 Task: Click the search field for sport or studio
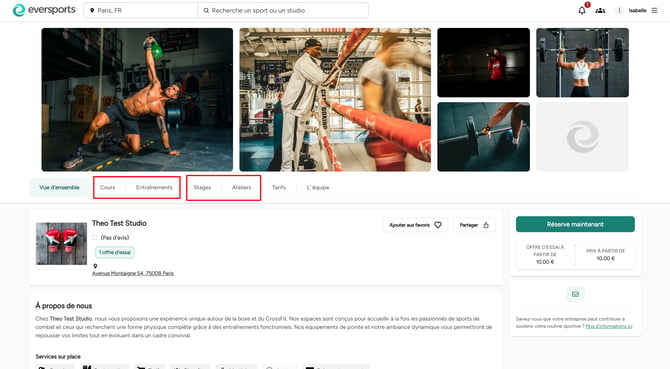283,11
